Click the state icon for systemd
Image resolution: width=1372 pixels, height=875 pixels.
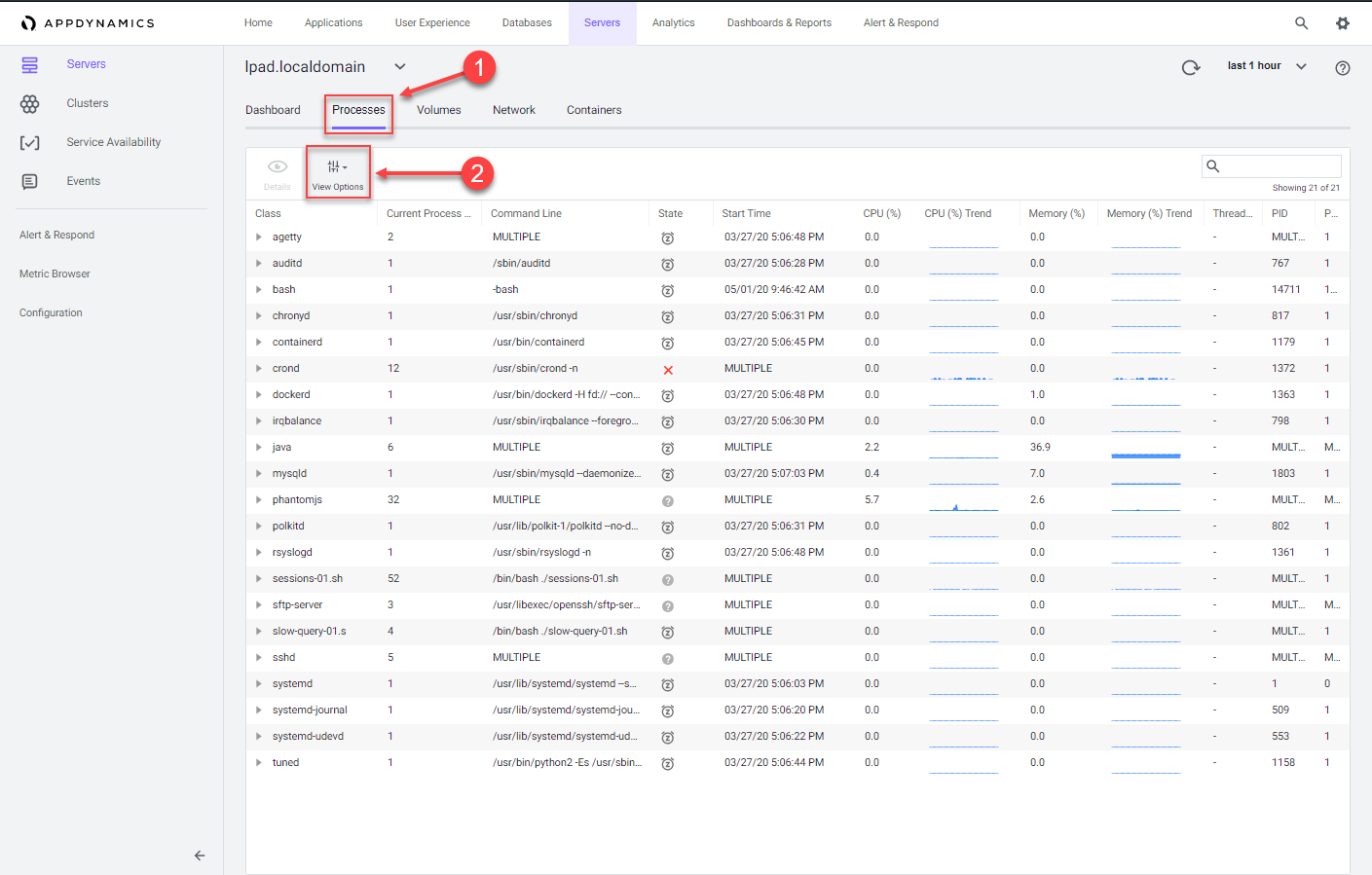click(668, 685)
